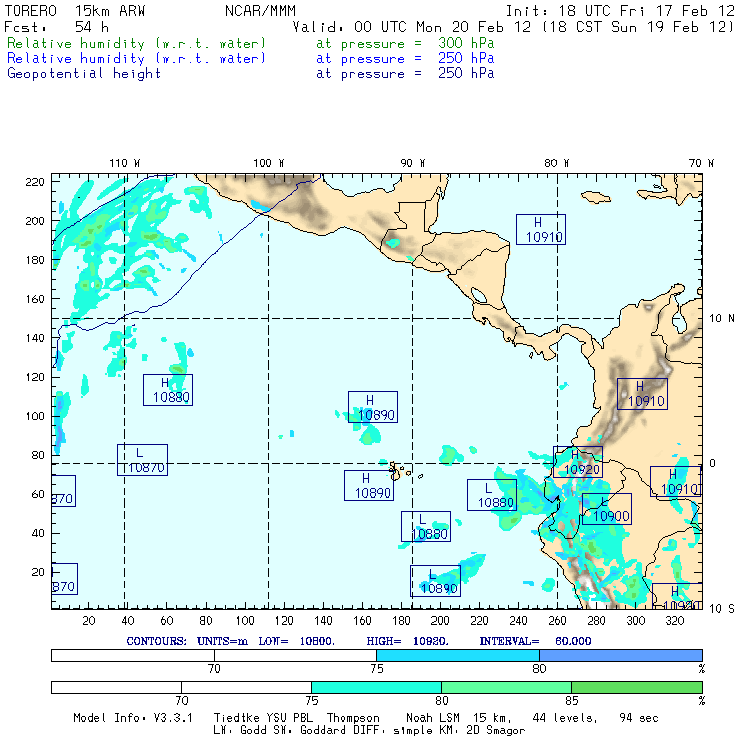Click the light green 80–85% segment of the lower color bar

click(x=506, y=687)
